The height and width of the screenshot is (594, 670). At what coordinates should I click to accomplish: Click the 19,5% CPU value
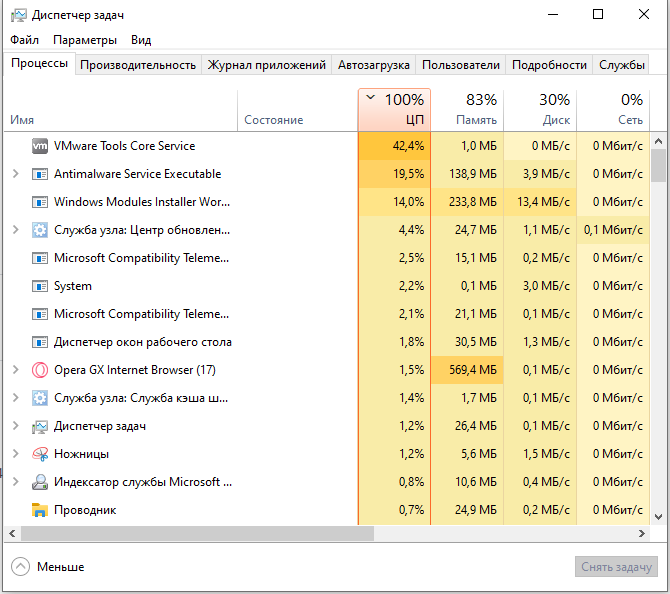(x=408, y=174)
